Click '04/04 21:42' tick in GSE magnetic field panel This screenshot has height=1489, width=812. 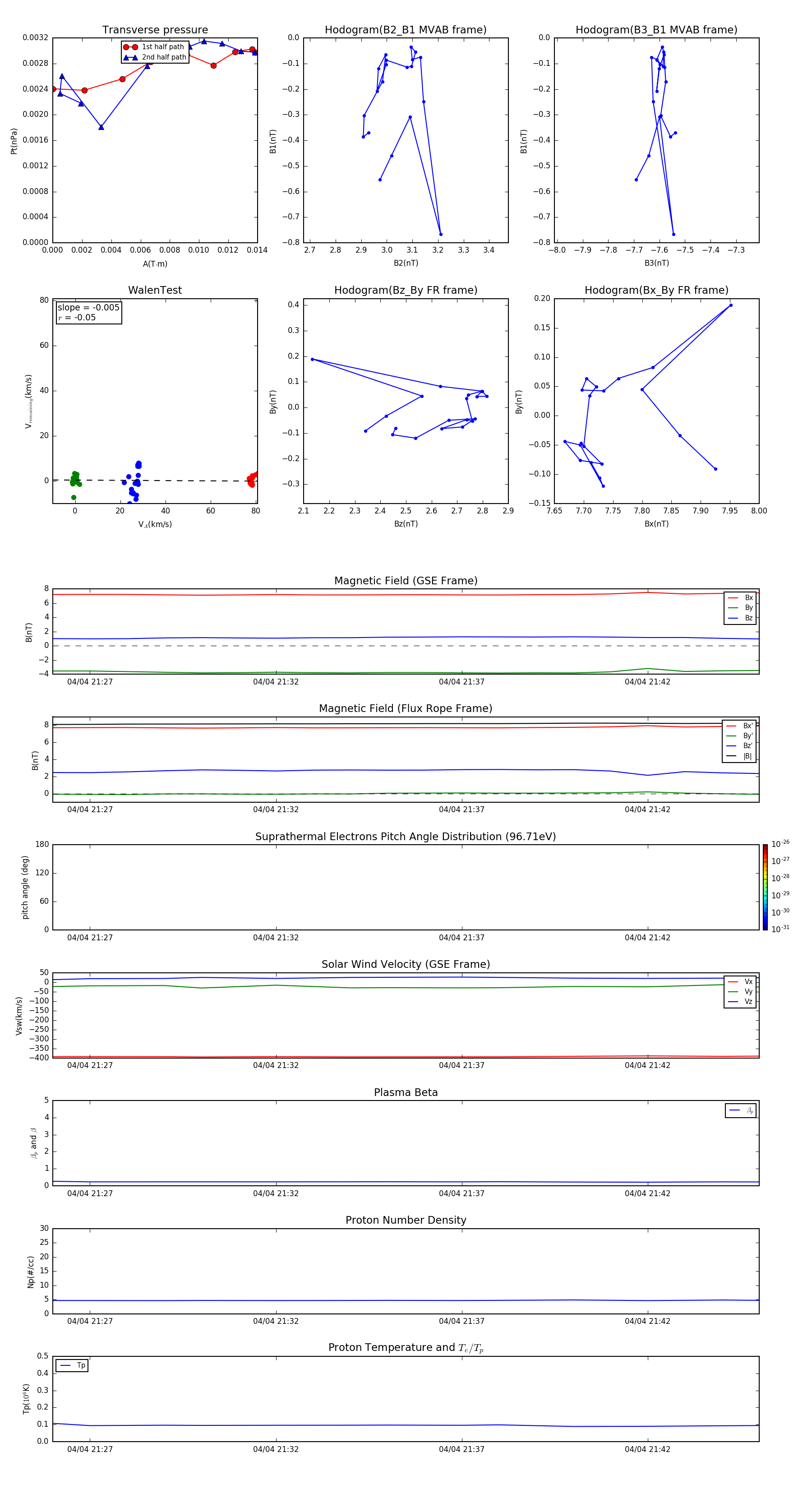tap(647, 682)
